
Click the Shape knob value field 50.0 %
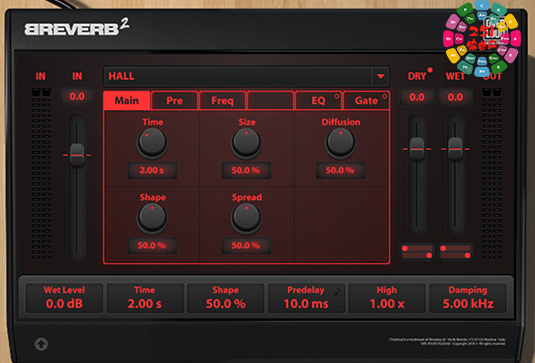coord(152,245)
